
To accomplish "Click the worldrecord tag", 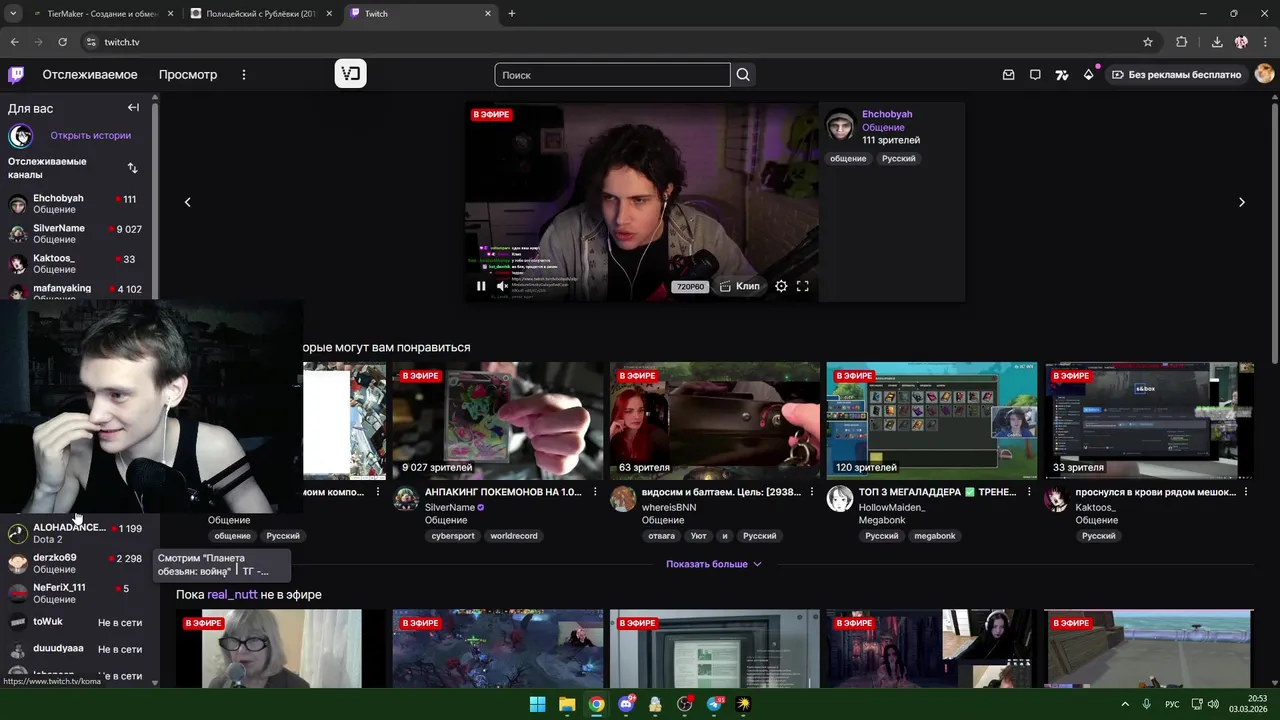I will click(x=514, y=536).
